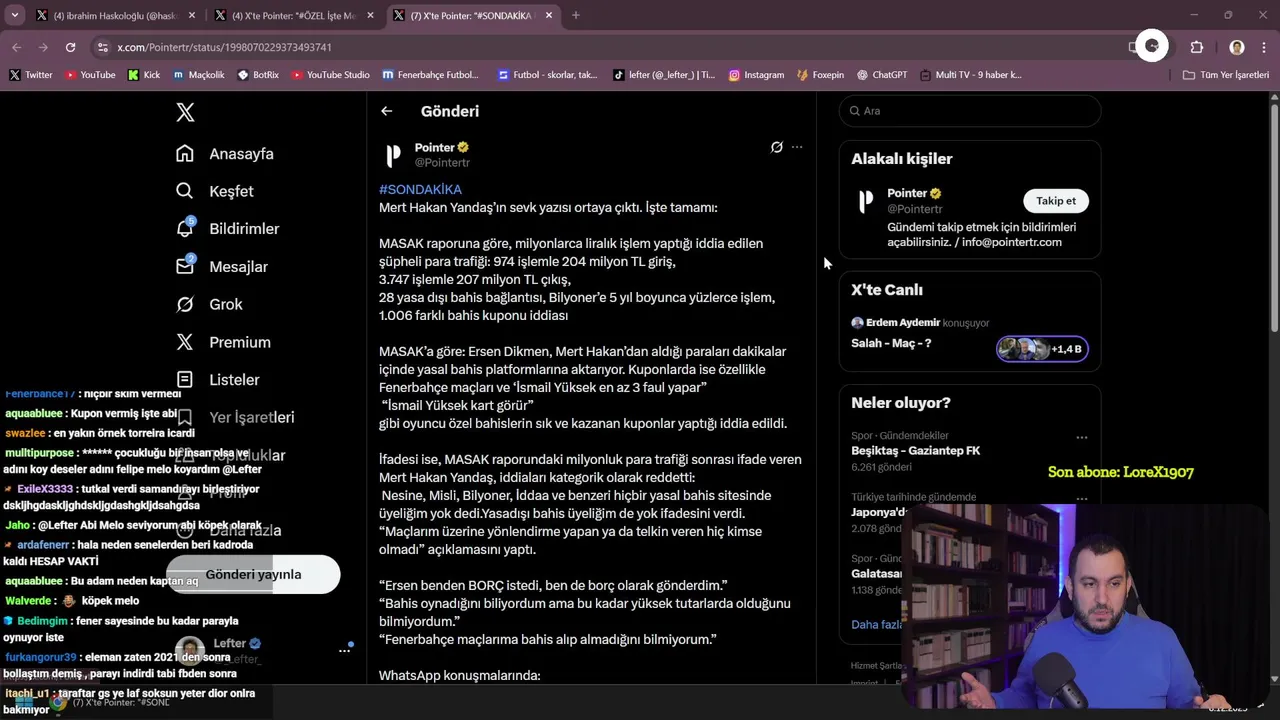Click the address bar URL
1280x720 pixels.
coord(224,47)
